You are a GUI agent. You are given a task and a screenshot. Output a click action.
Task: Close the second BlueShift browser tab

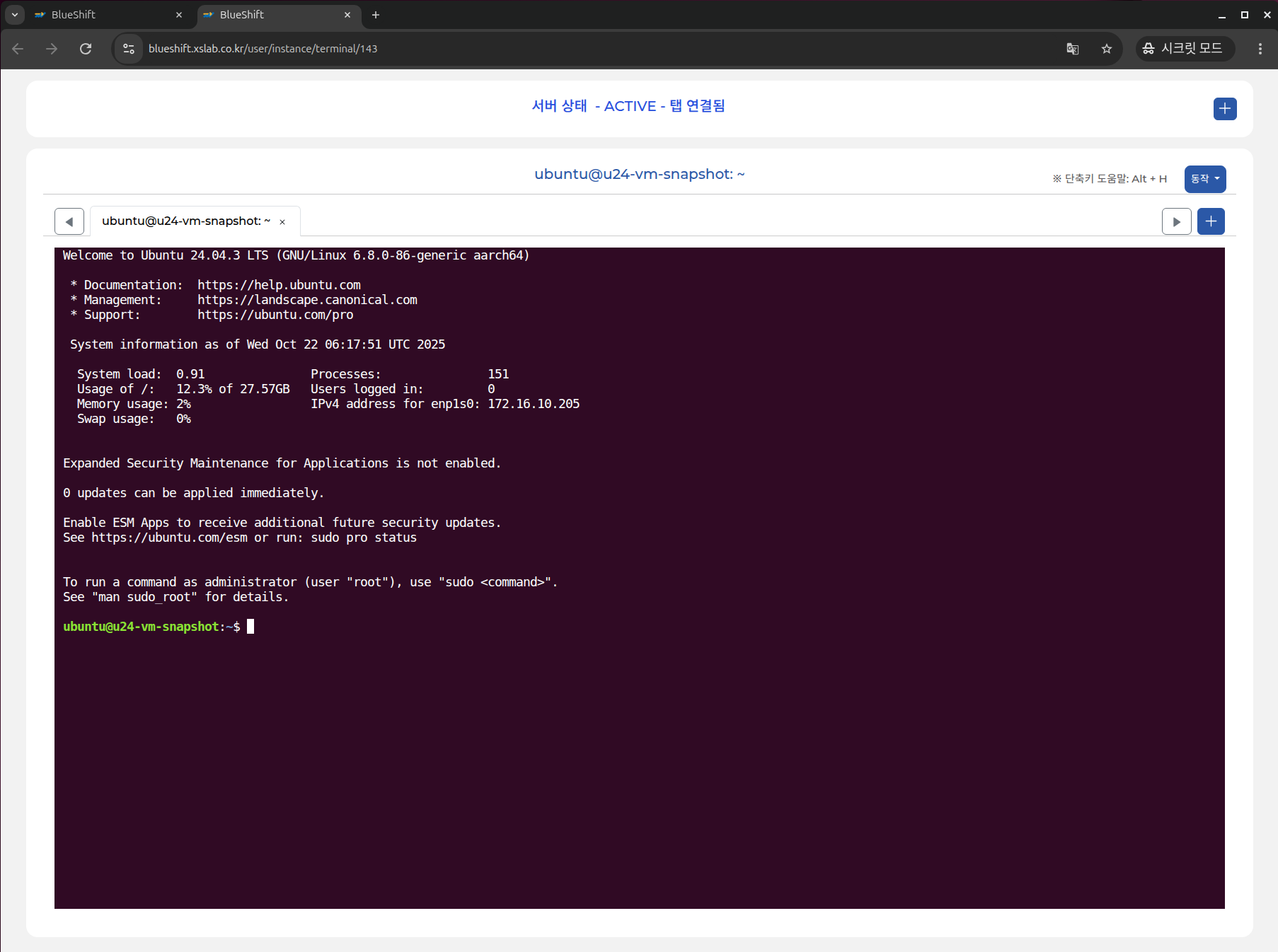tap(347, 15)
